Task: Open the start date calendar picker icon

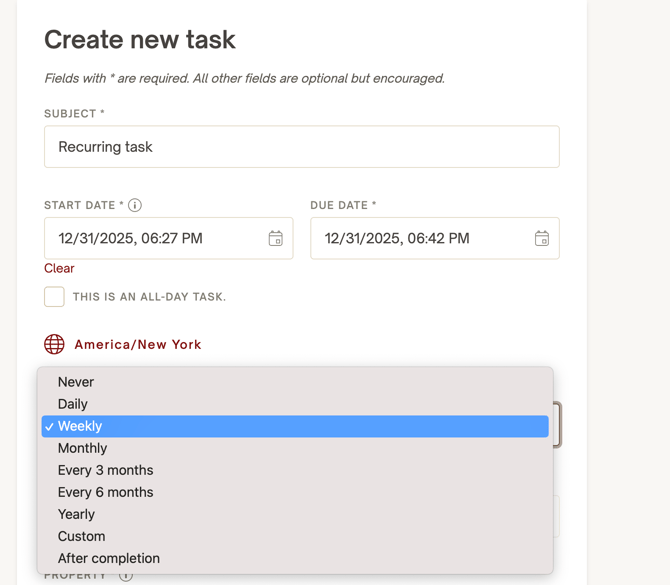Action: [x=275, y=238]
